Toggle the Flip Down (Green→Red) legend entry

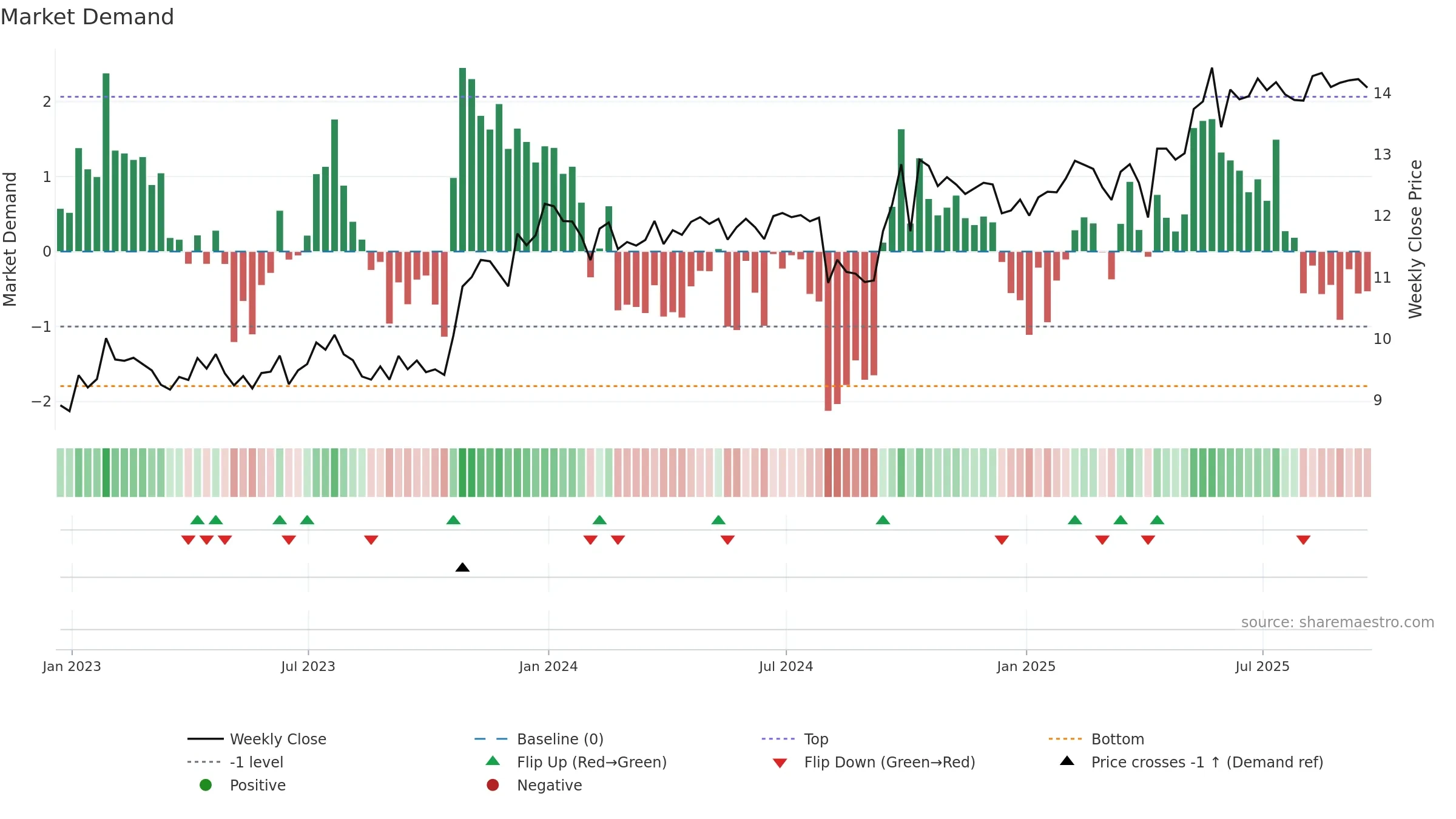[x=874, y=762]
